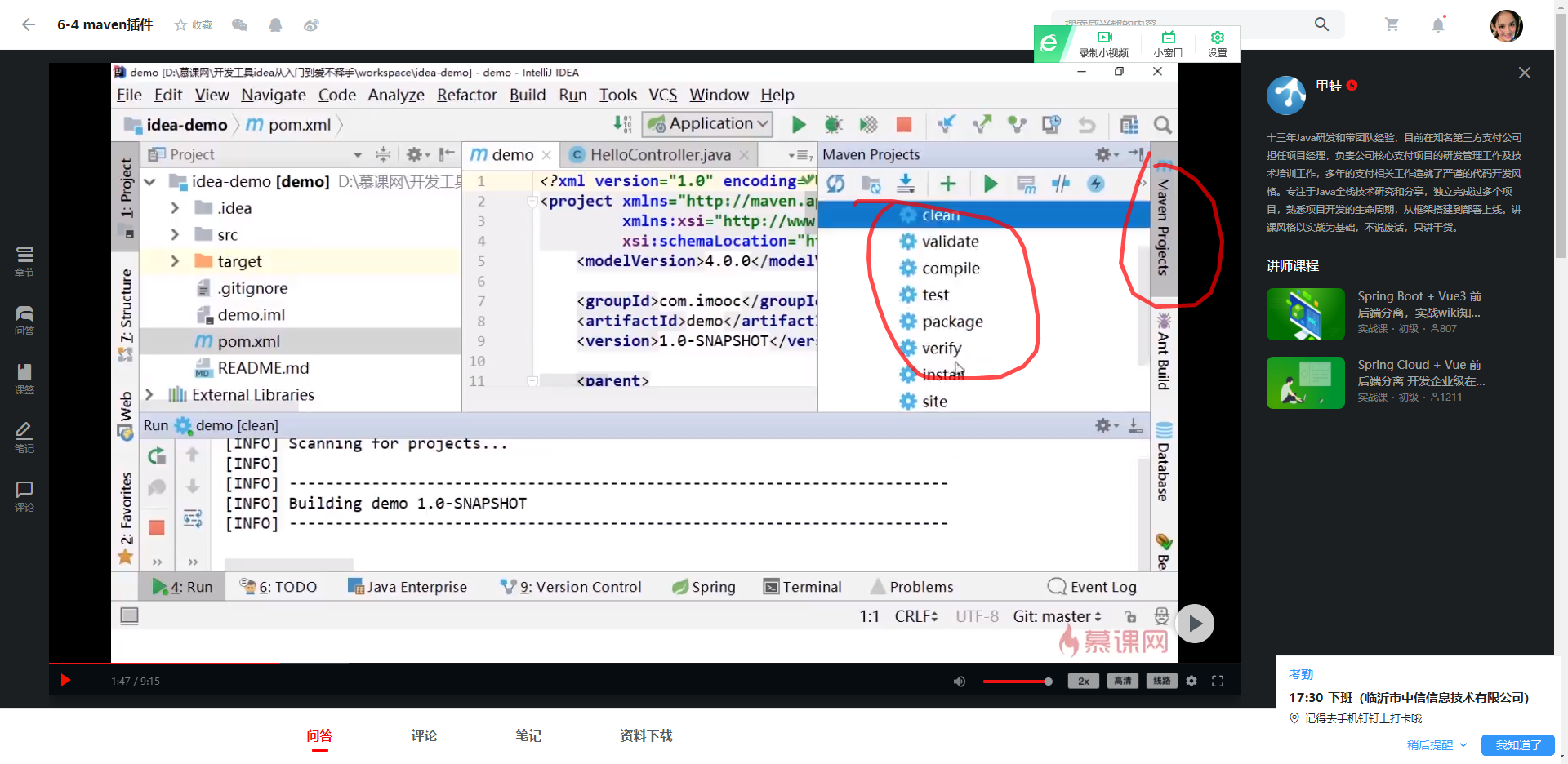Open the 章节 chapters sidebar icon

pos(24,261)
